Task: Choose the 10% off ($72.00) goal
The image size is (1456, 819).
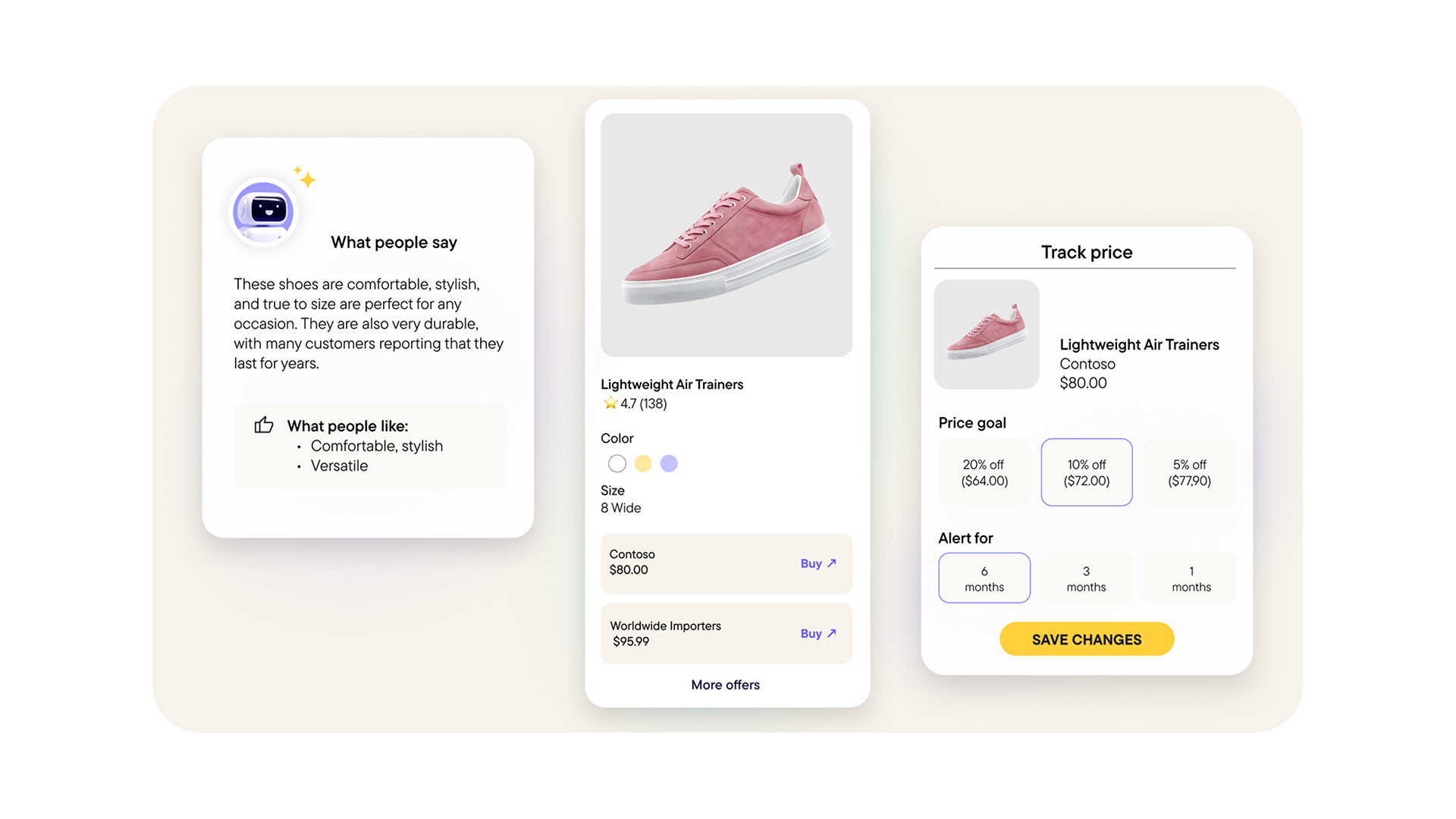Action: 1087,472
